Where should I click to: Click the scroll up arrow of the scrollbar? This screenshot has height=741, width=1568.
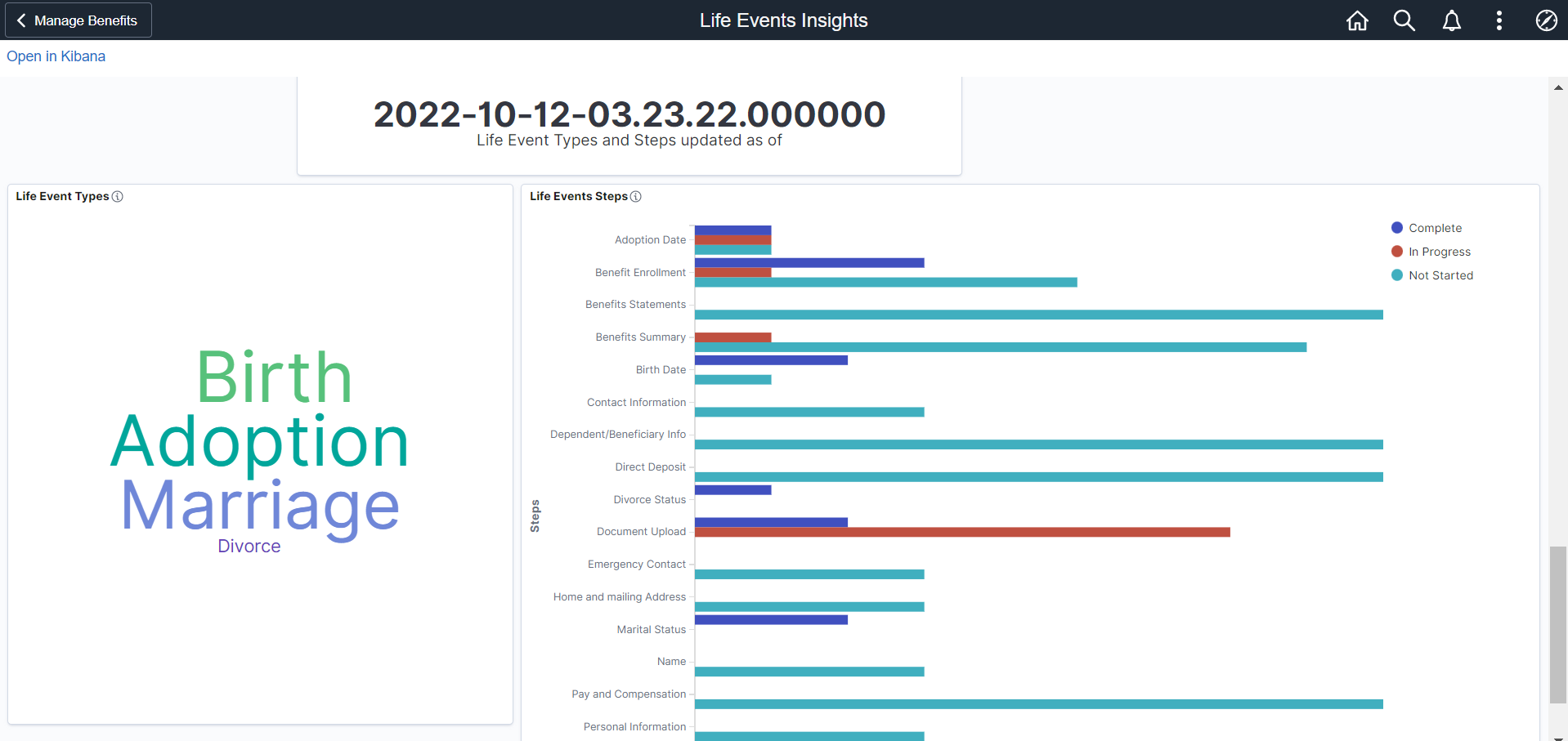pyautogui.click(x=1558, y=87)
